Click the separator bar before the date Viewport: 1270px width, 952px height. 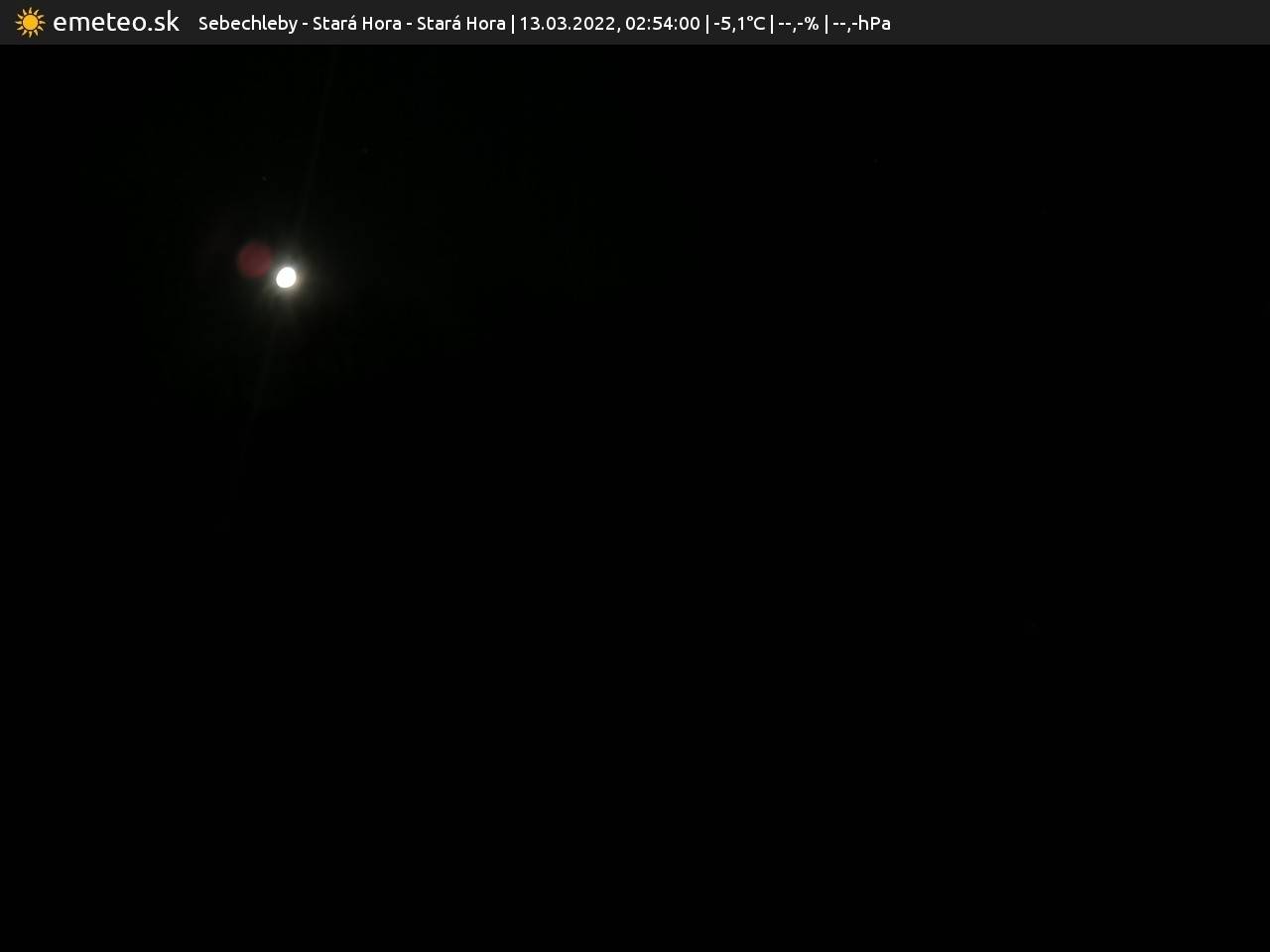(x=513, y=24)
